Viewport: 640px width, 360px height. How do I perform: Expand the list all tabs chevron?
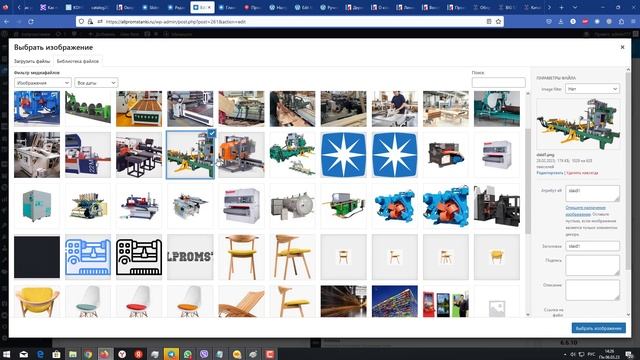(x=575, y=7)
